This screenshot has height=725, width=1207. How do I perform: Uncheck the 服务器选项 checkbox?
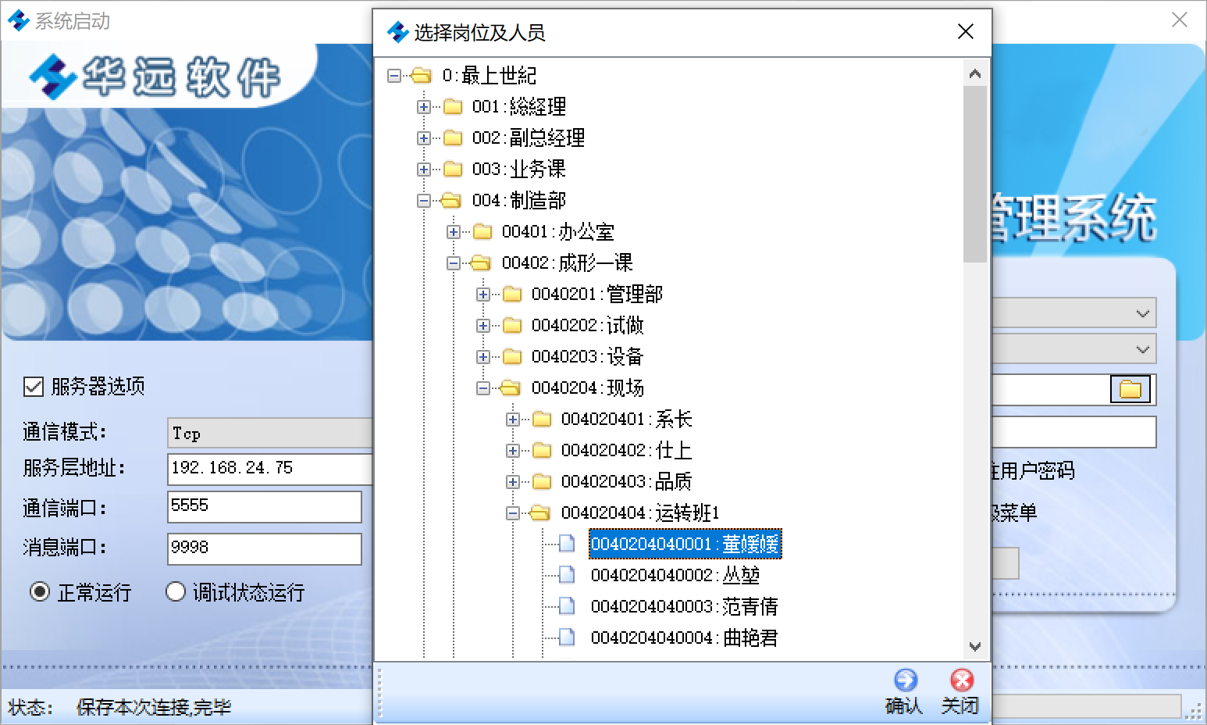tap(34, 387)
